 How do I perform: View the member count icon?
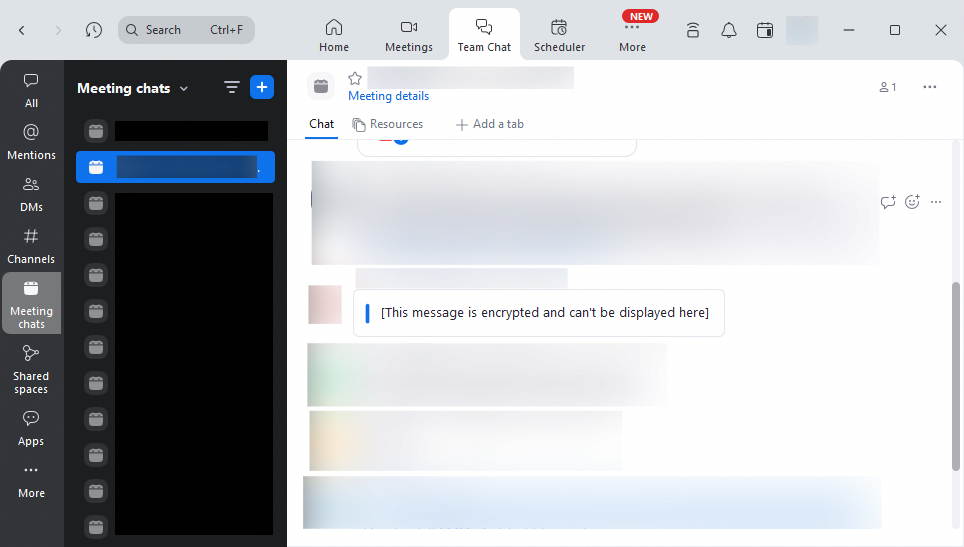[x=887, y=87]
